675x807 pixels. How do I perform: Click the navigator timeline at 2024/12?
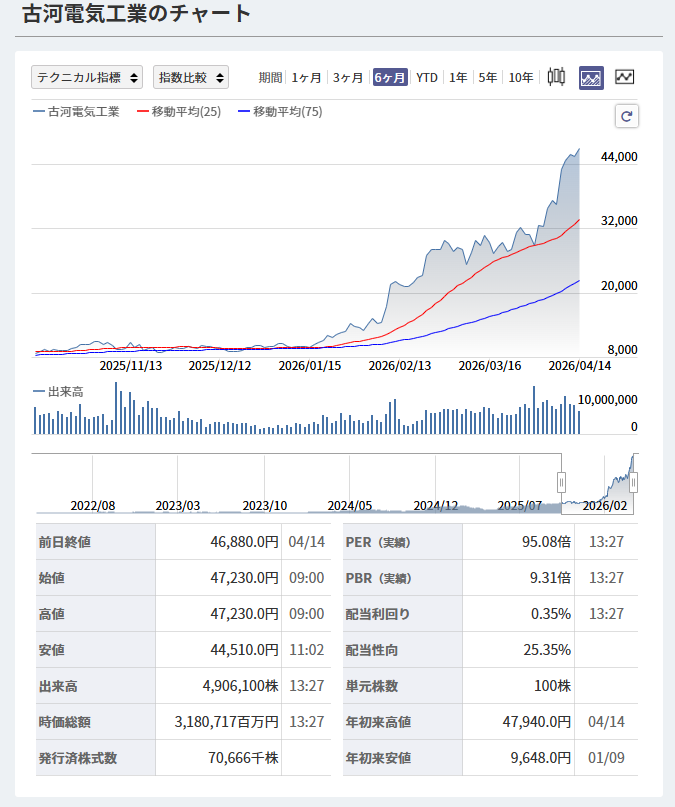[x=436, y=506]
